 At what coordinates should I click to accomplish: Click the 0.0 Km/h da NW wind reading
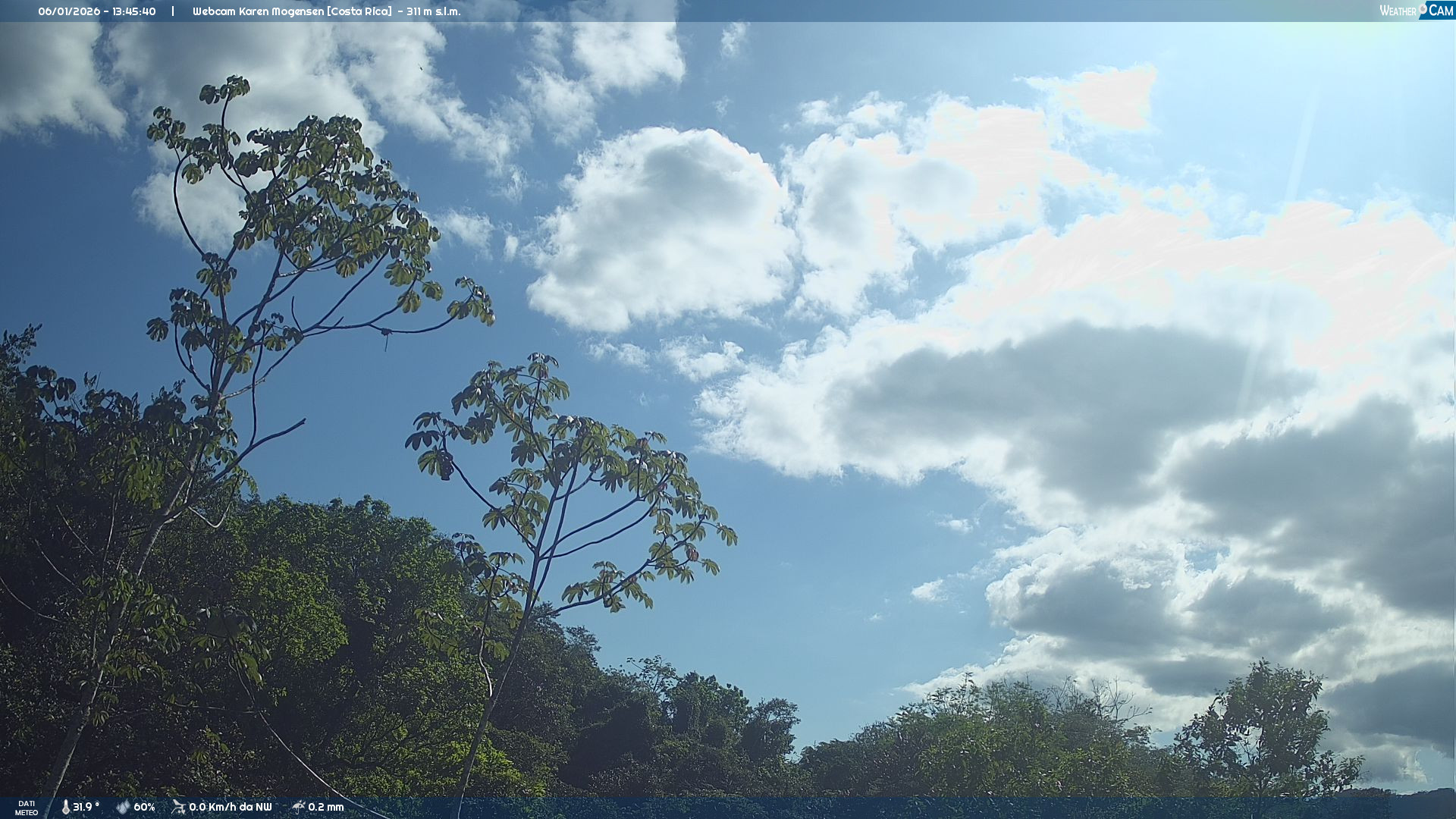[230, 807]
